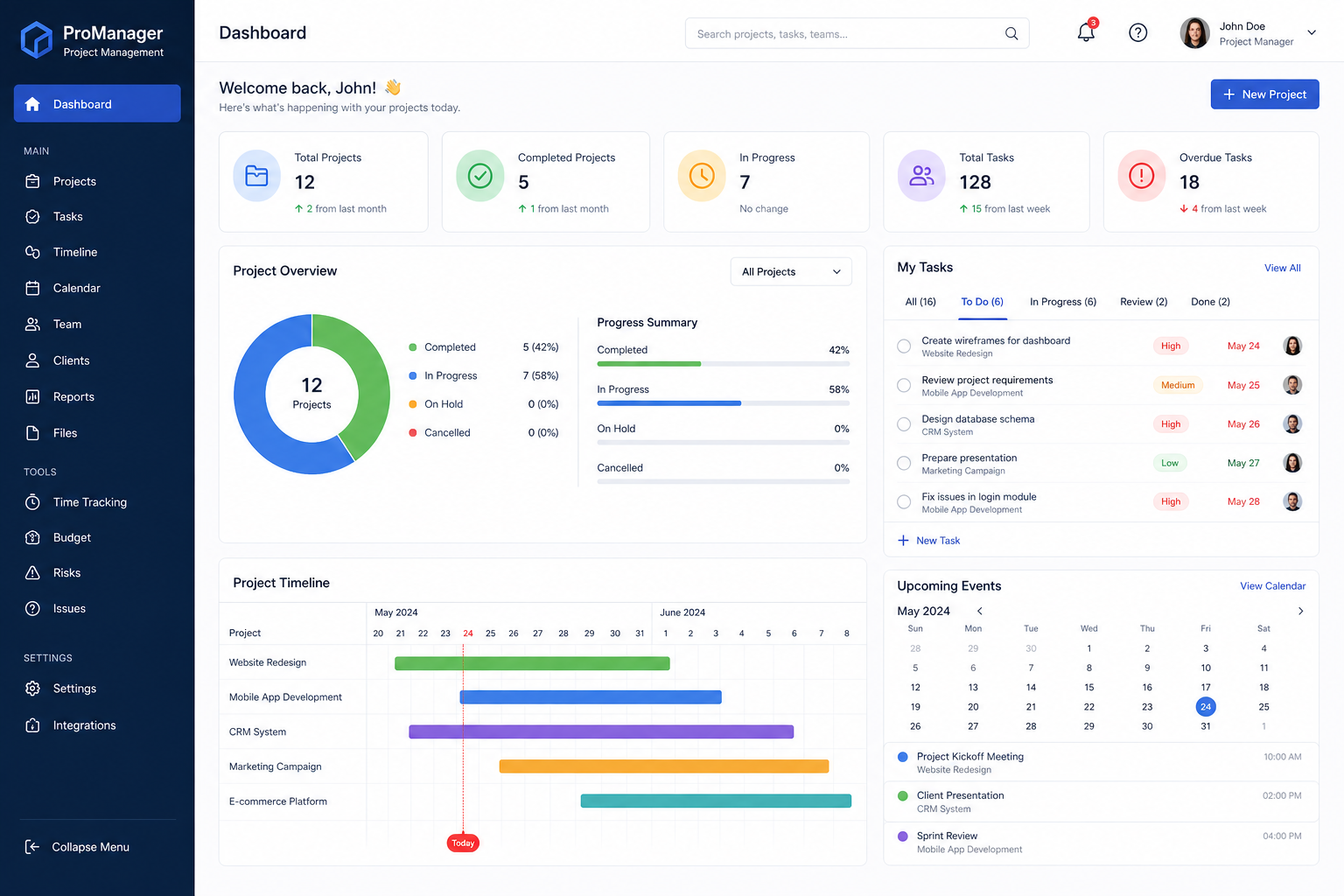
Task: Open the Project Kickoff Meeting event
Action: tap(1101, 762)
